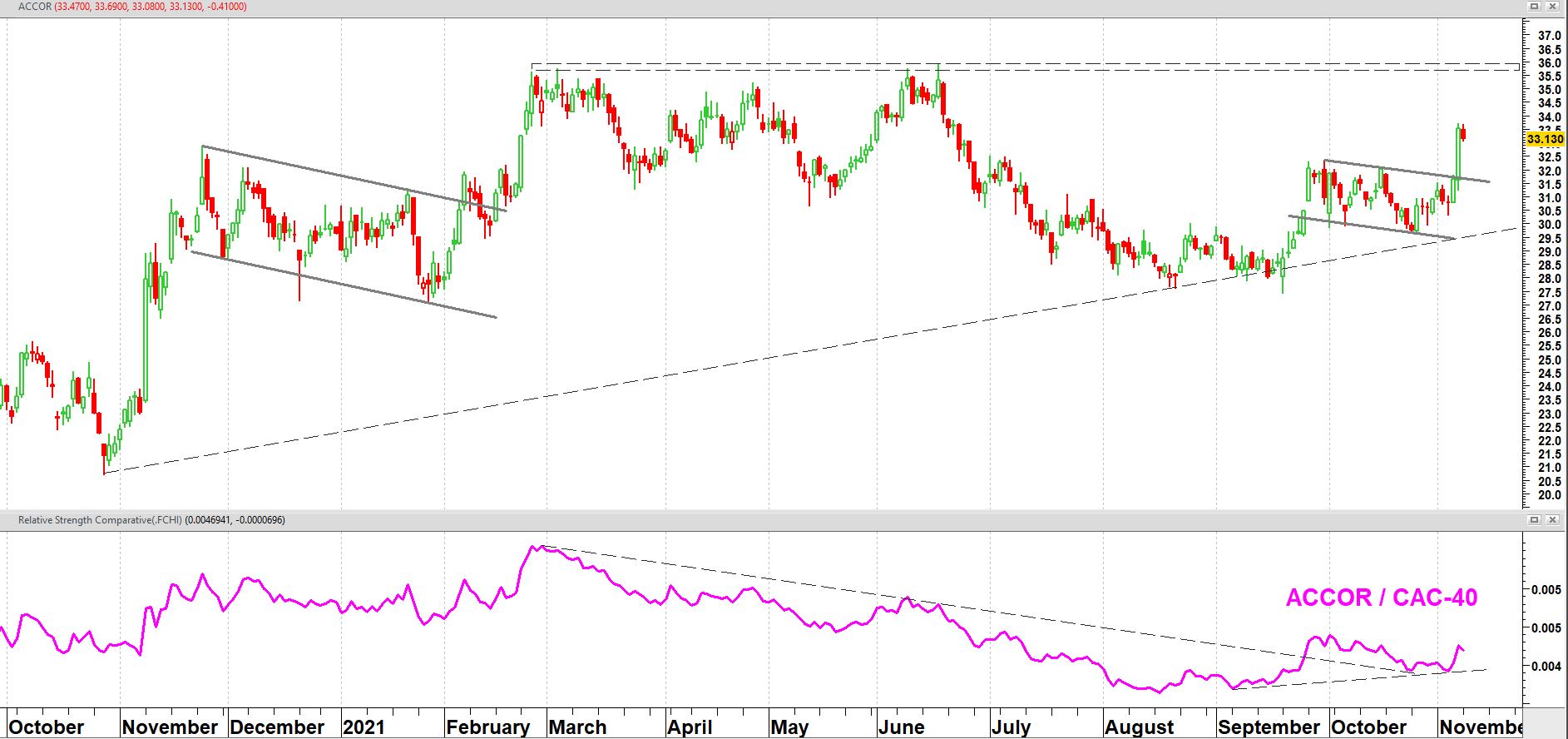
Task: Click the 2021 label on date axis
Action: coord(364,727)
